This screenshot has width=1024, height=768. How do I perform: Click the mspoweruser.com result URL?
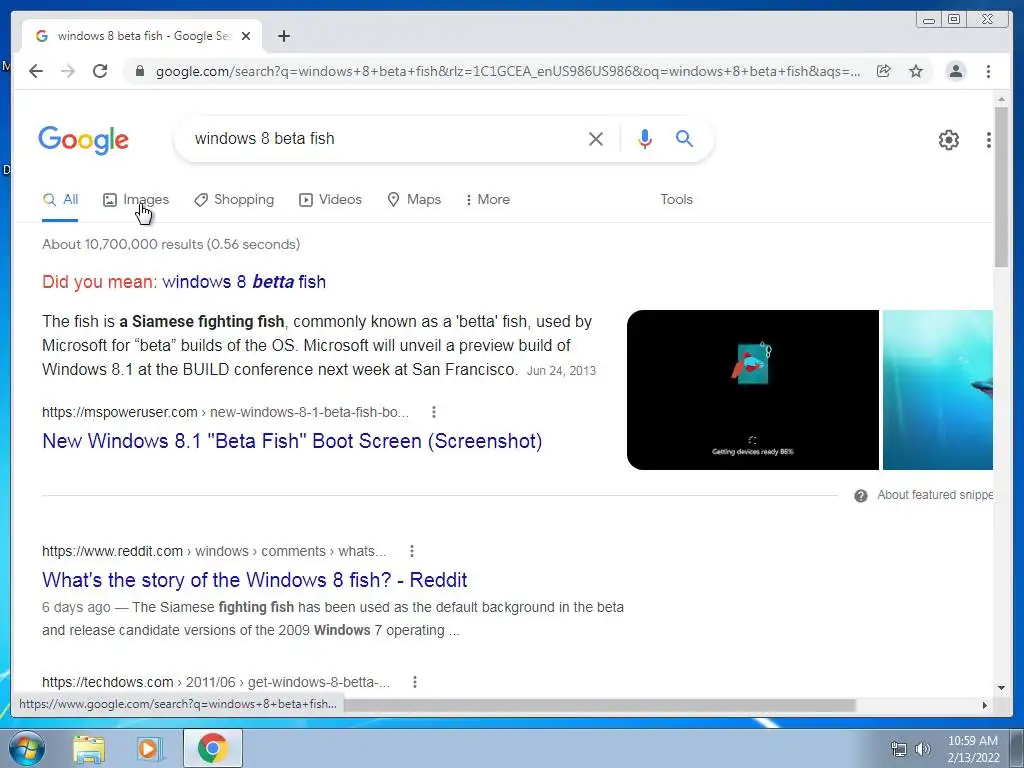point(225,412)
